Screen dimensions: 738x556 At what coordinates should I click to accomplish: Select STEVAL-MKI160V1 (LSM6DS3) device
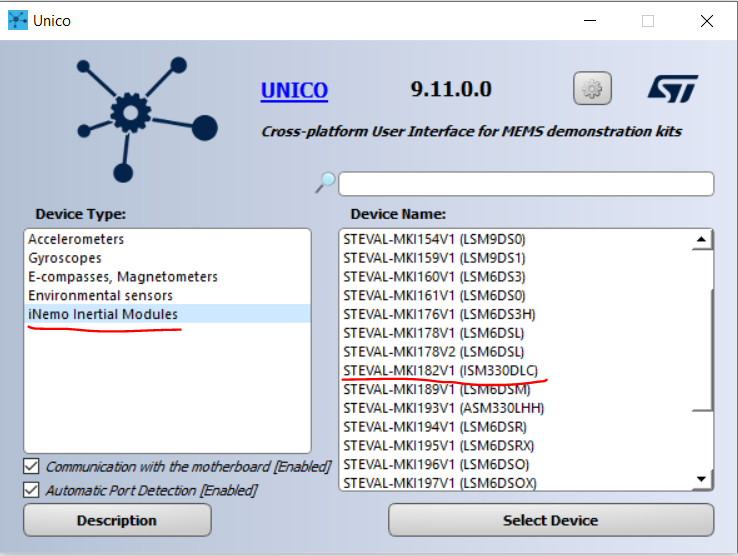pyautogui.click(x=515, y=277)
